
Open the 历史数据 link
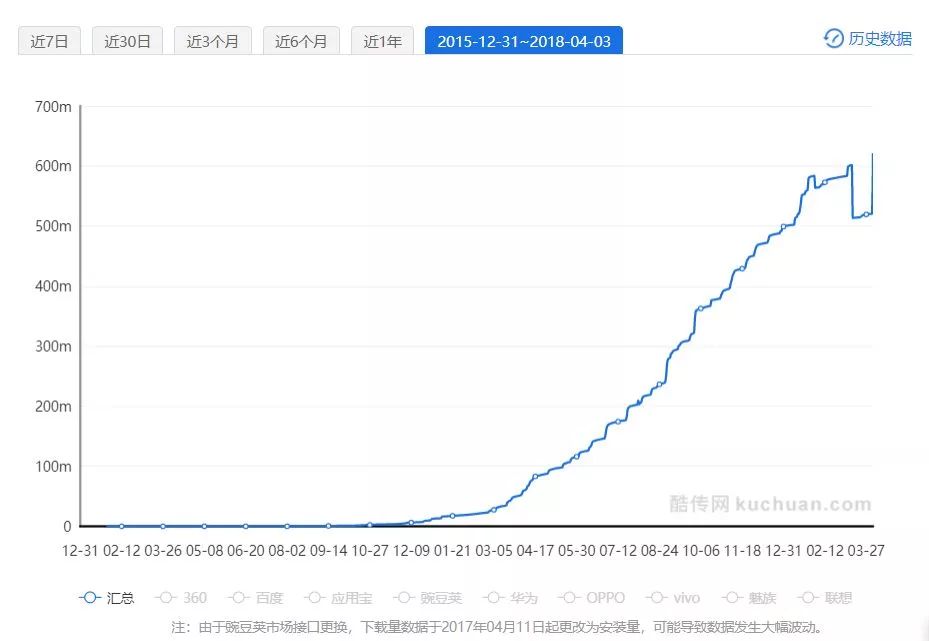pos(880,39)
